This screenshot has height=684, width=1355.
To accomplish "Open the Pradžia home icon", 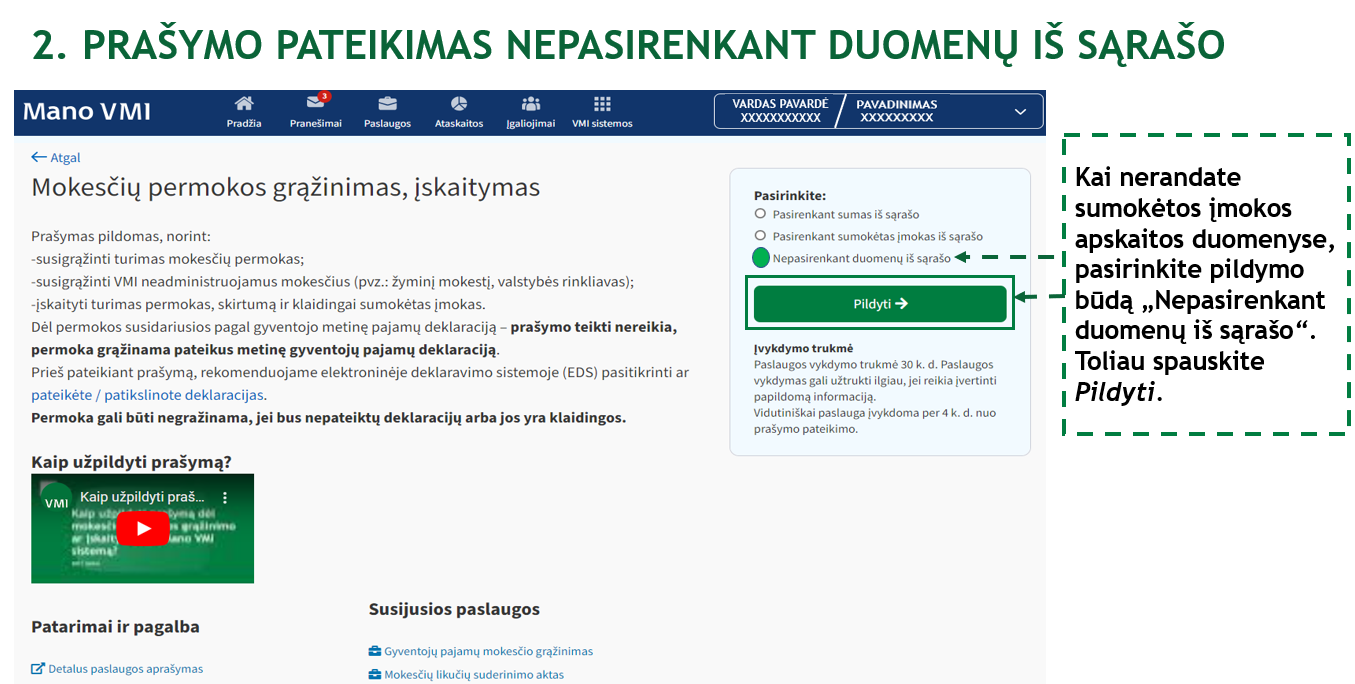I will click(244, 104).
